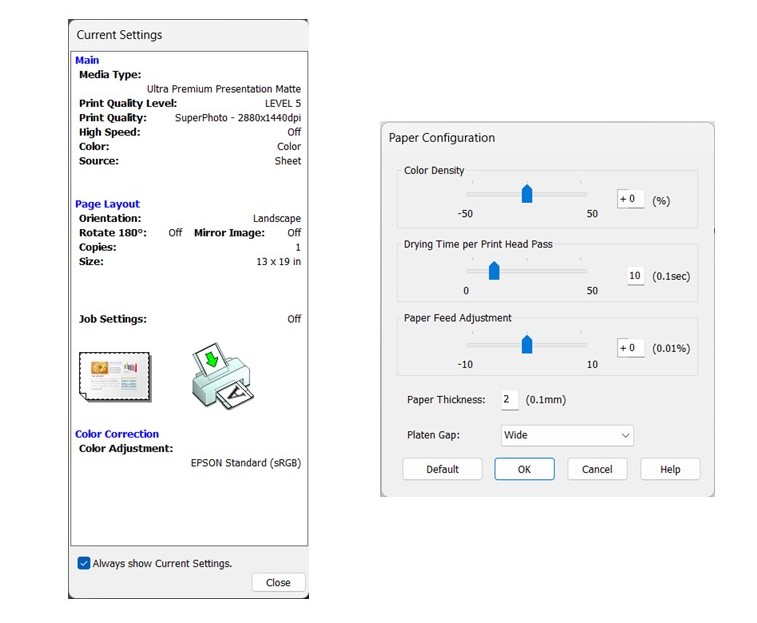Click the Mirror Image label

click(229, 233)
